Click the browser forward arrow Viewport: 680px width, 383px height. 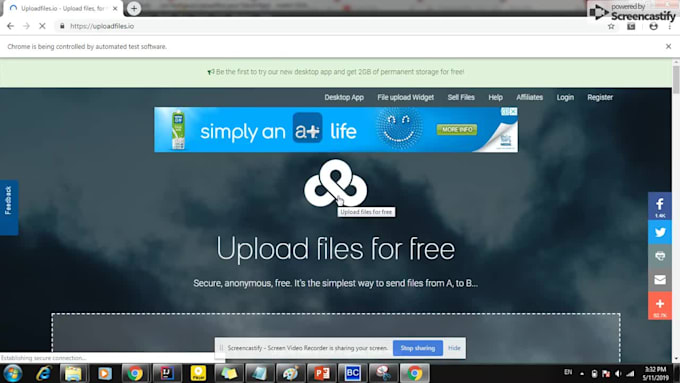(x=26, y=26)
